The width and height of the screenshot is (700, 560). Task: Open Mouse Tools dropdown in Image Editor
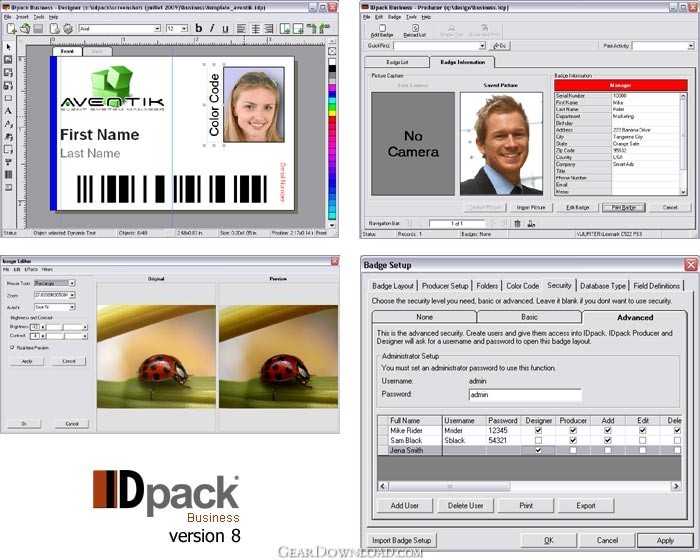point(72,283)
